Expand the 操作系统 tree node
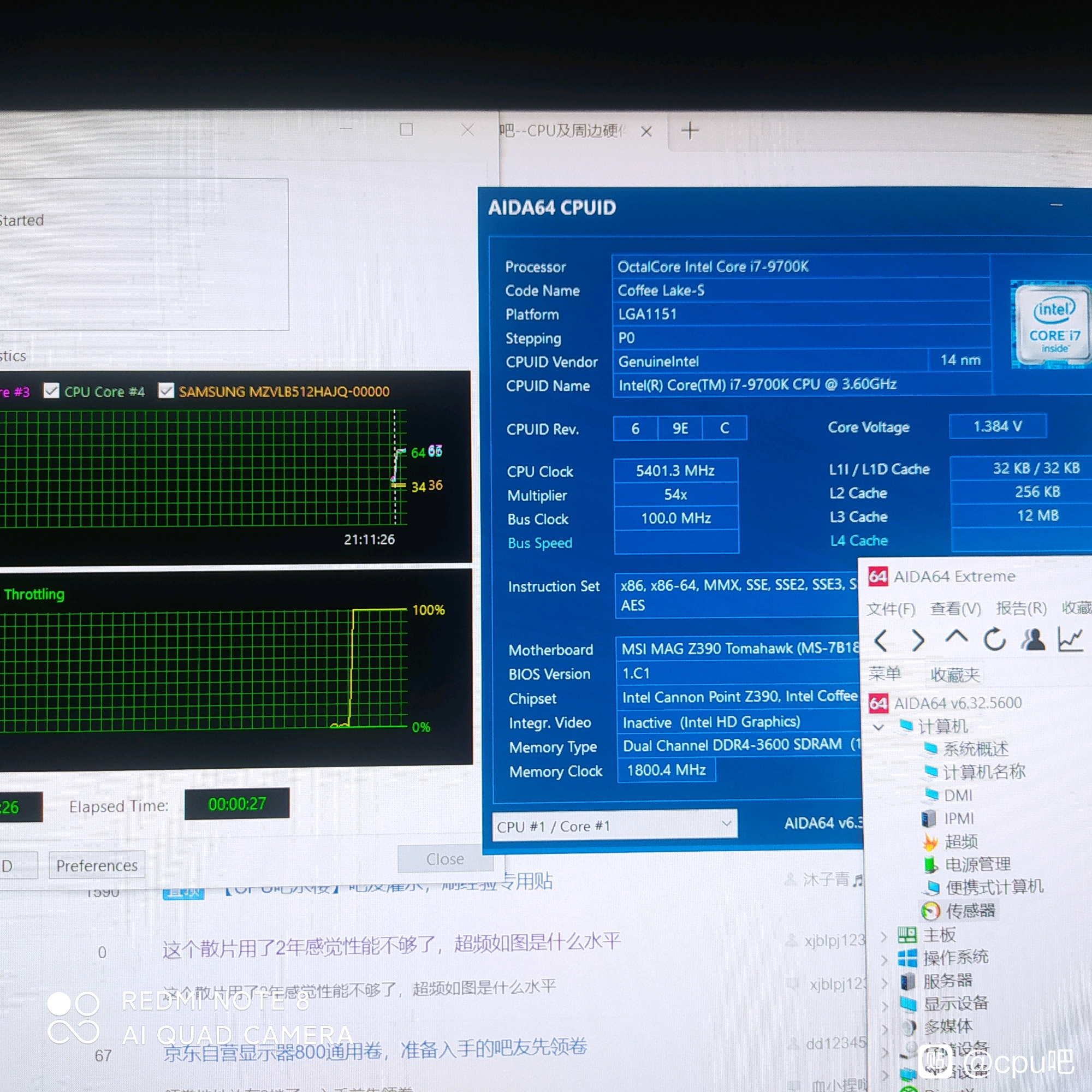Screen dimensions: 1092x1092 point(884,959)
